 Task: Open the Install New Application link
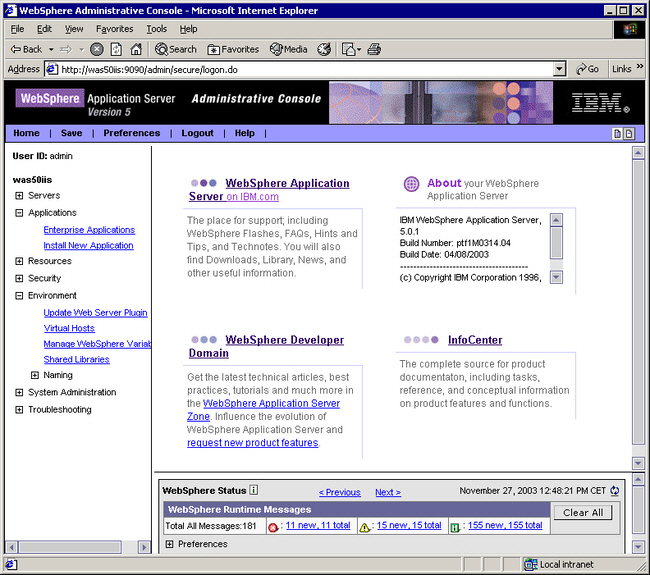pos(88,245)
